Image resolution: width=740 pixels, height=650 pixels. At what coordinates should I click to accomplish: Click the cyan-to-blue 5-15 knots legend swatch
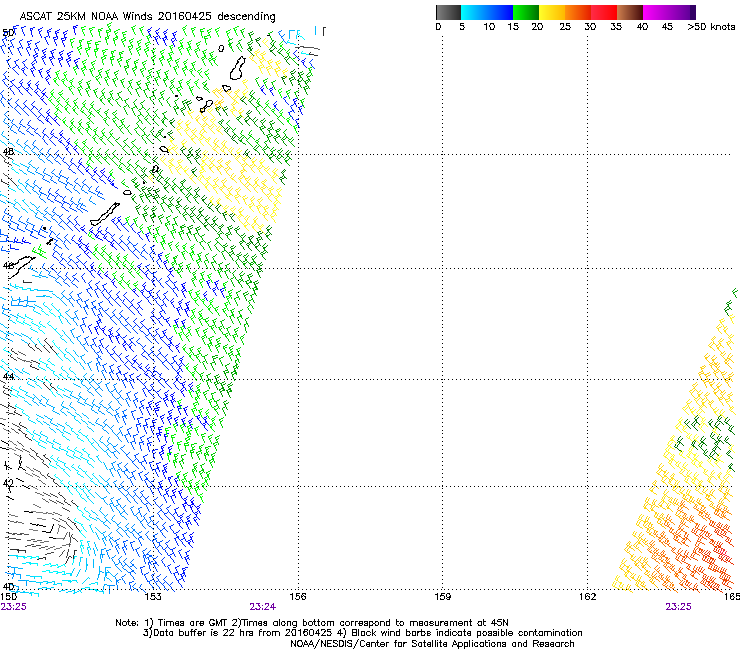[x=487, y=12]
